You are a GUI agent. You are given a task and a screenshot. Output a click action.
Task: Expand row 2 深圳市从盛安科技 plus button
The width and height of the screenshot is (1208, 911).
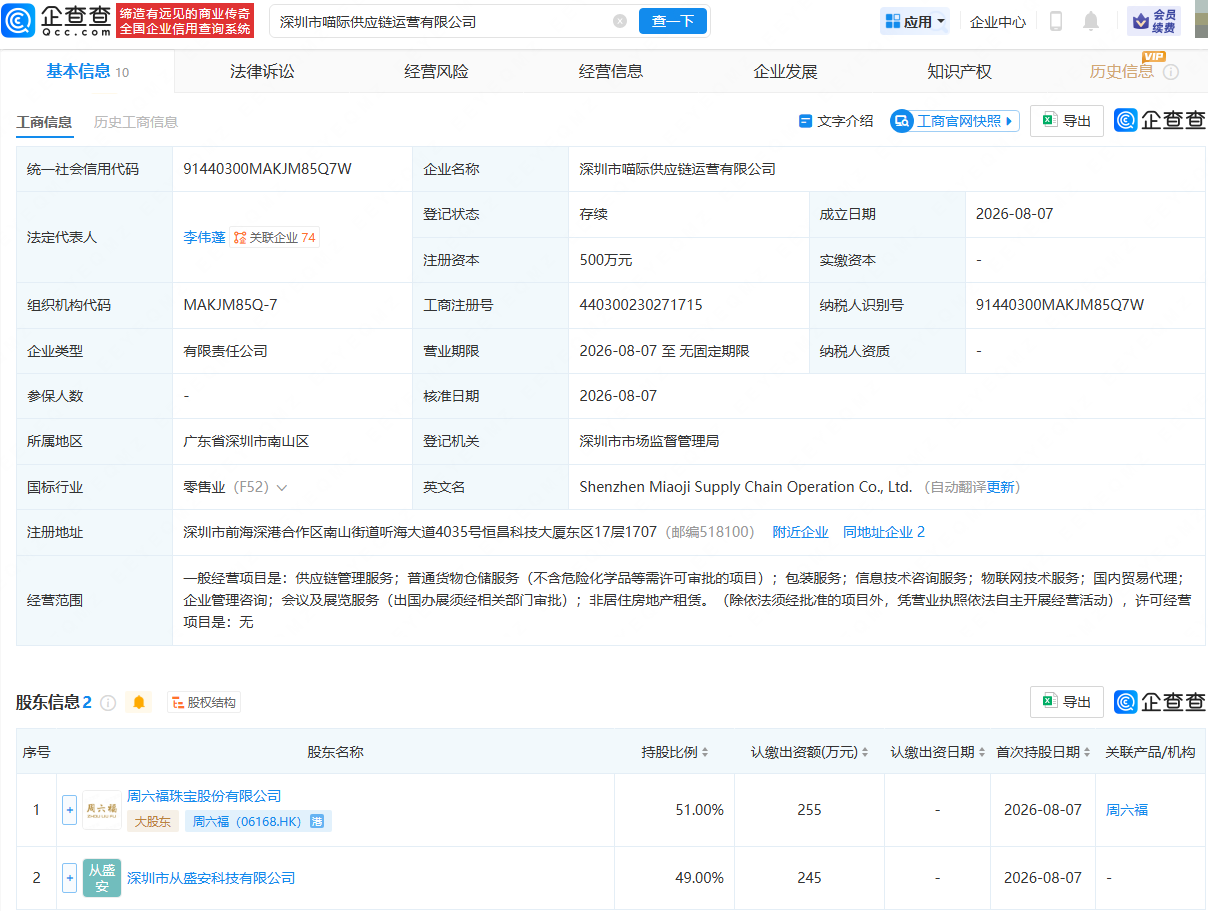[x=70, y=878]
